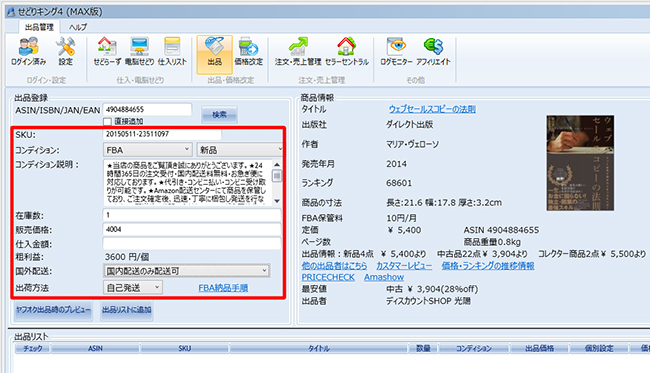
Task: Click the チェック column header
Action: coord(33,349)
